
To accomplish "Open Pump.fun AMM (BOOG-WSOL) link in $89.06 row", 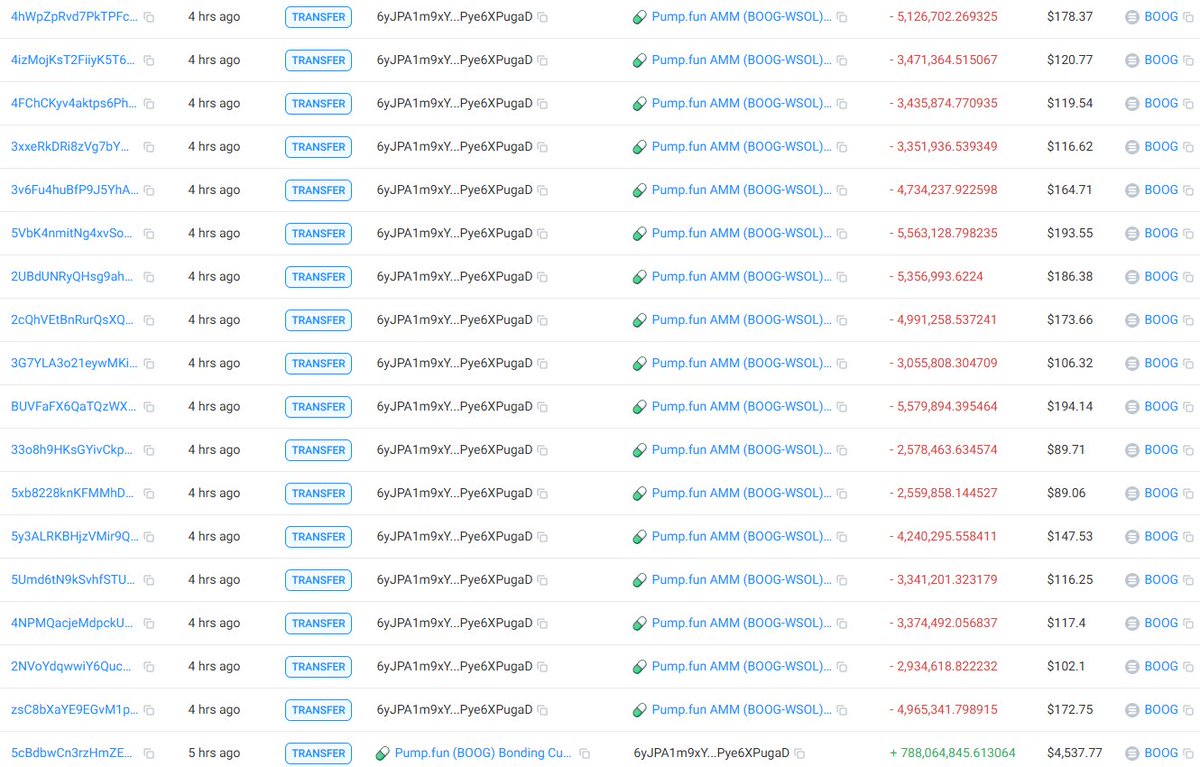I will coord(741,493).
